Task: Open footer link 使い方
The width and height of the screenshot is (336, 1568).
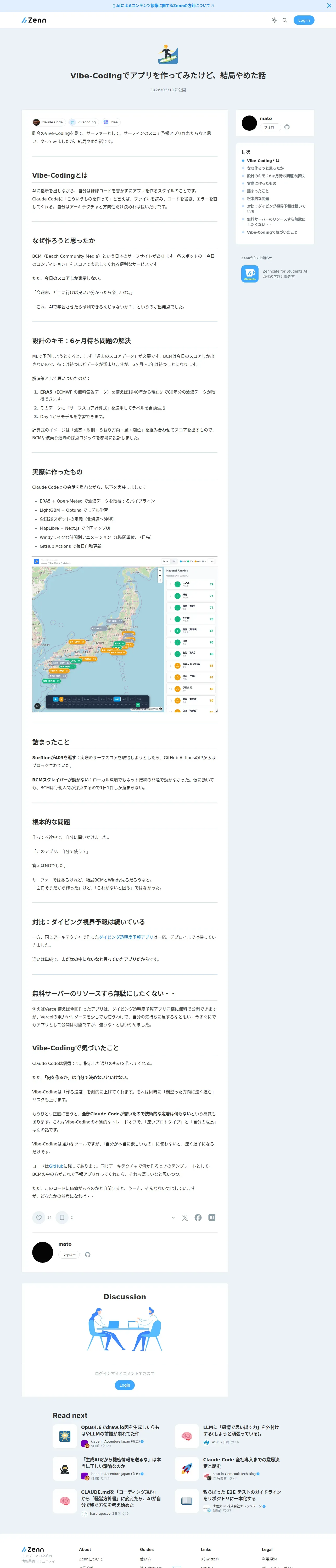Action: click(146, 1559)
